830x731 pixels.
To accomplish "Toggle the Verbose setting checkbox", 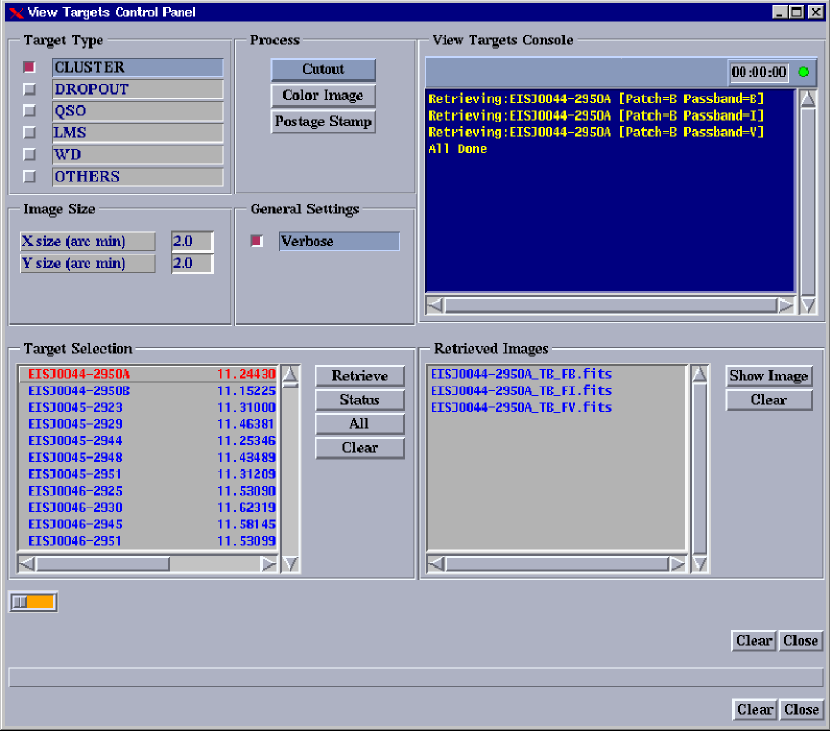I will pyautogui.click(x=257, y=241).
